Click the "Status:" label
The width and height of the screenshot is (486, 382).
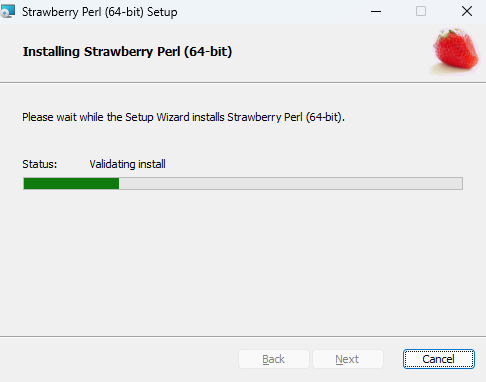[x=40, y=164]
